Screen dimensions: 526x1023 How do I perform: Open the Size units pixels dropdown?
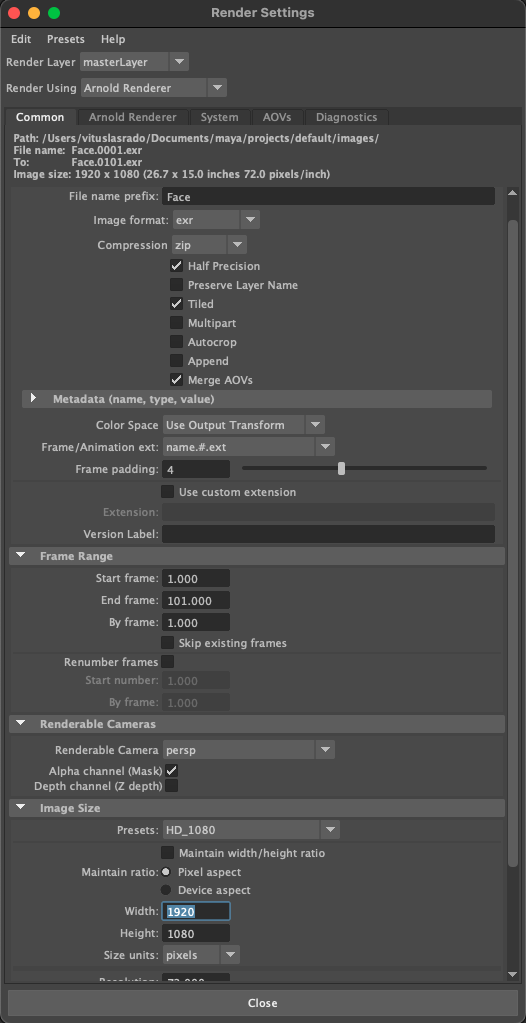(x=201, y=955)
